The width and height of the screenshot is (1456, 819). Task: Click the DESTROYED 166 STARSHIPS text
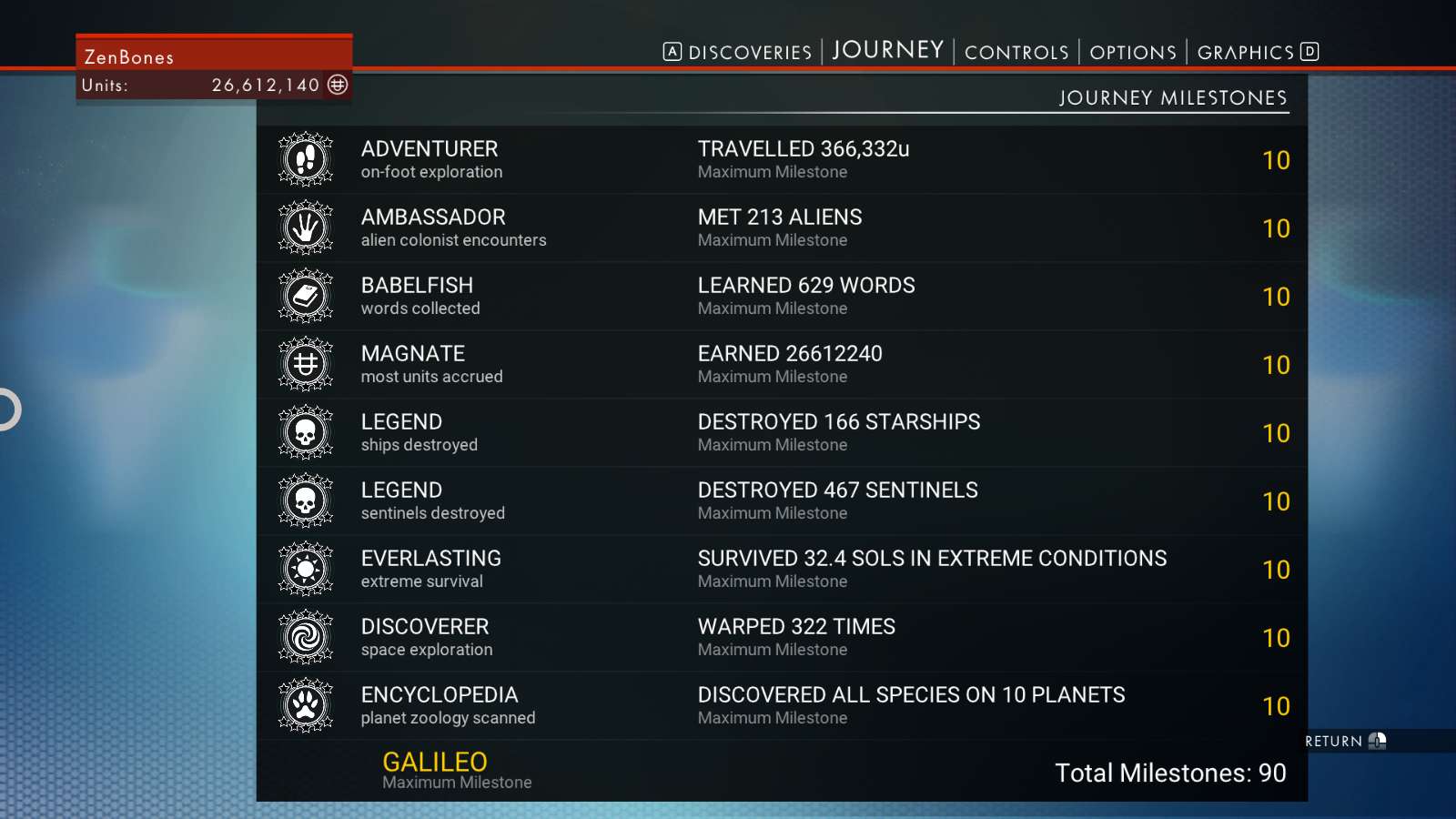[839, 421]
